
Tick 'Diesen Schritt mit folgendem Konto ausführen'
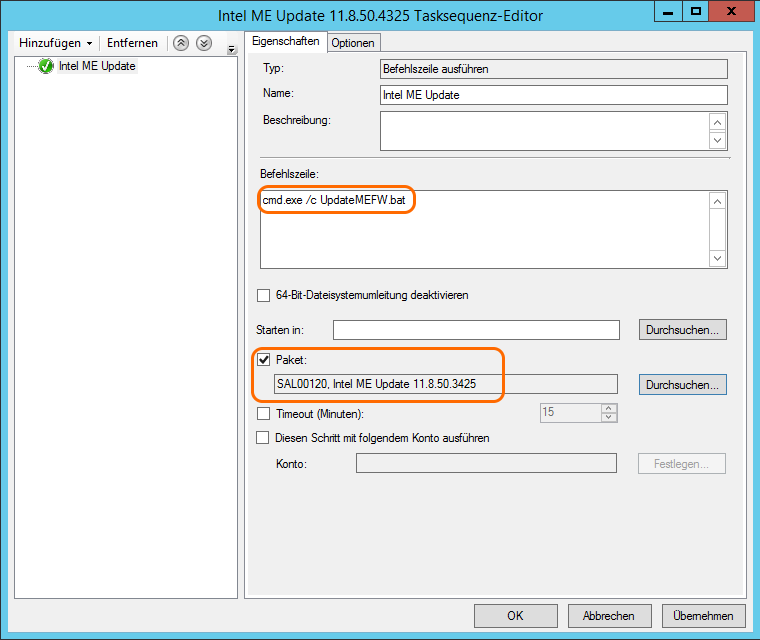click(x=264, y=438)
